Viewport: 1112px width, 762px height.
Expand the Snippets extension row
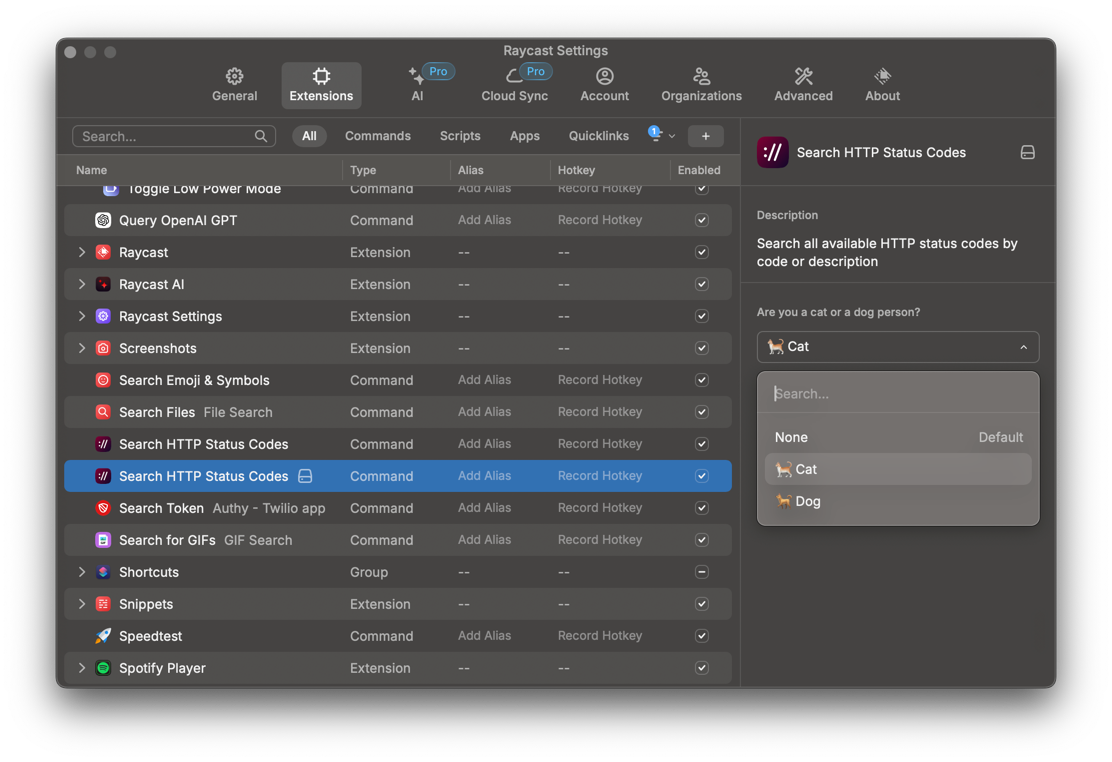pos(82,604)
